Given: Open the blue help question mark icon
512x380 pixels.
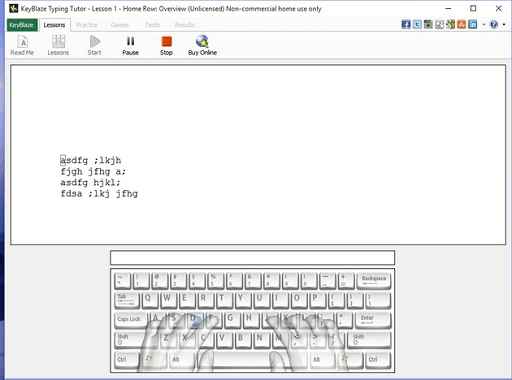Looking at the screenshot, I should point(494,24).
